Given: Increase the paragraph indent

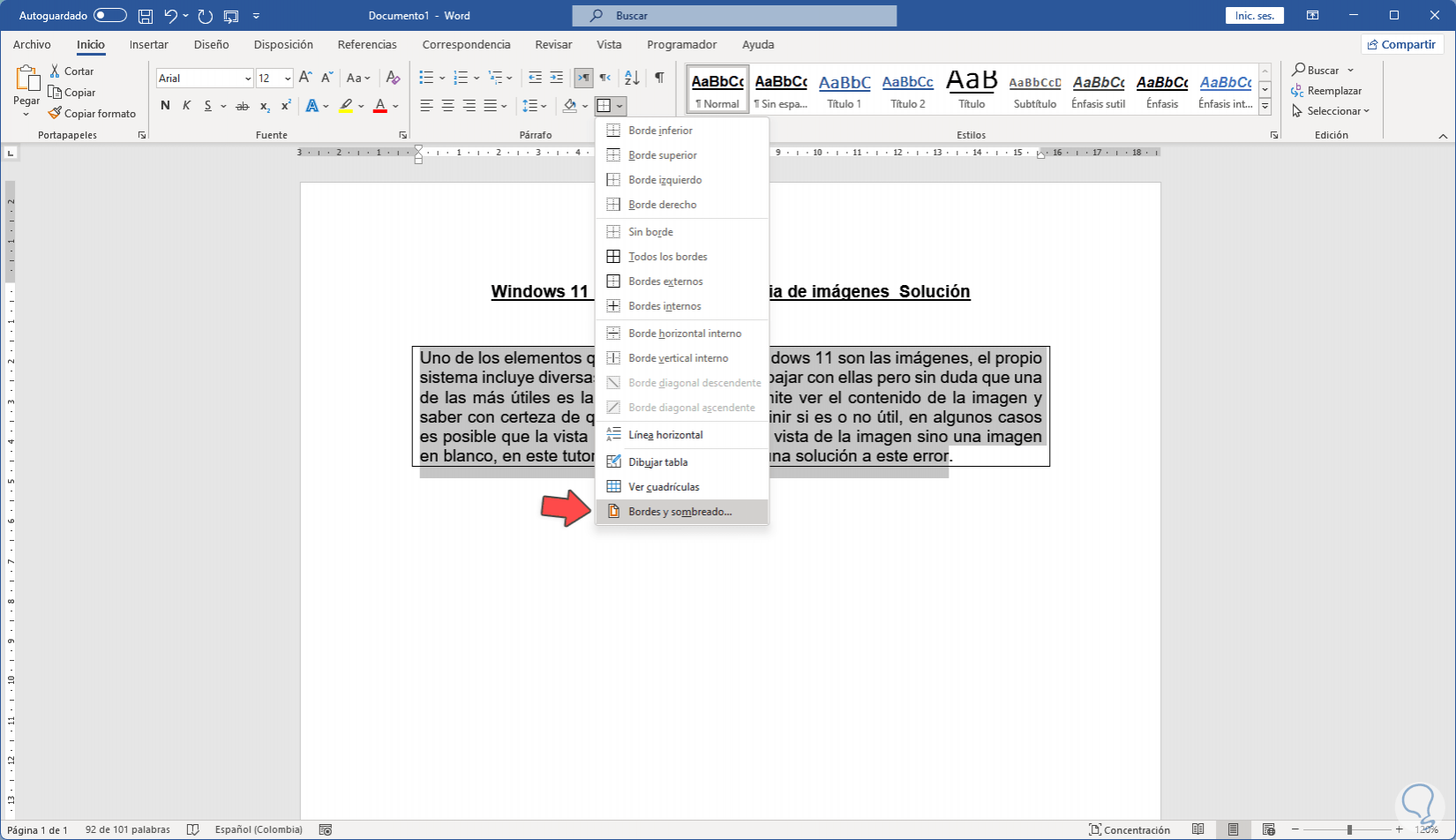Looking at the screenshot, I should tap(556, 78).
